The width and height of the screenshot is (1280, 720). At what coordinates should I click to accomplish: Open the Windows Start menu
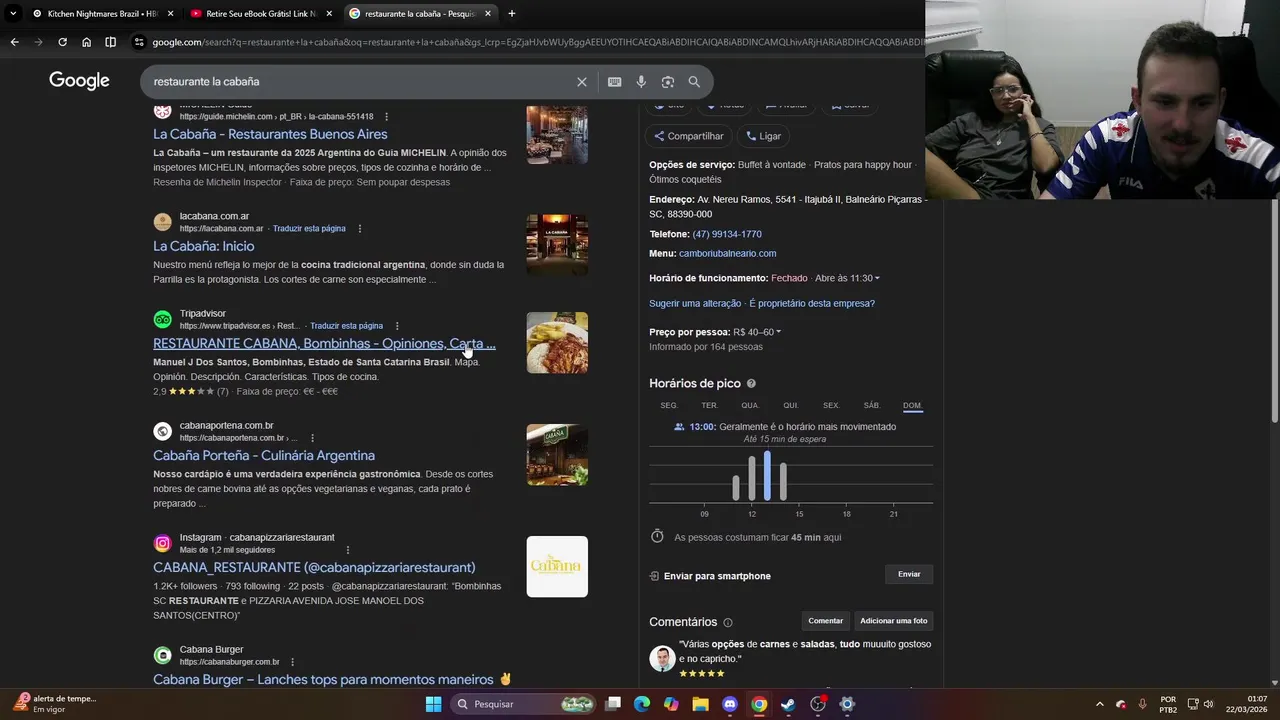click(x=433, y=704)
